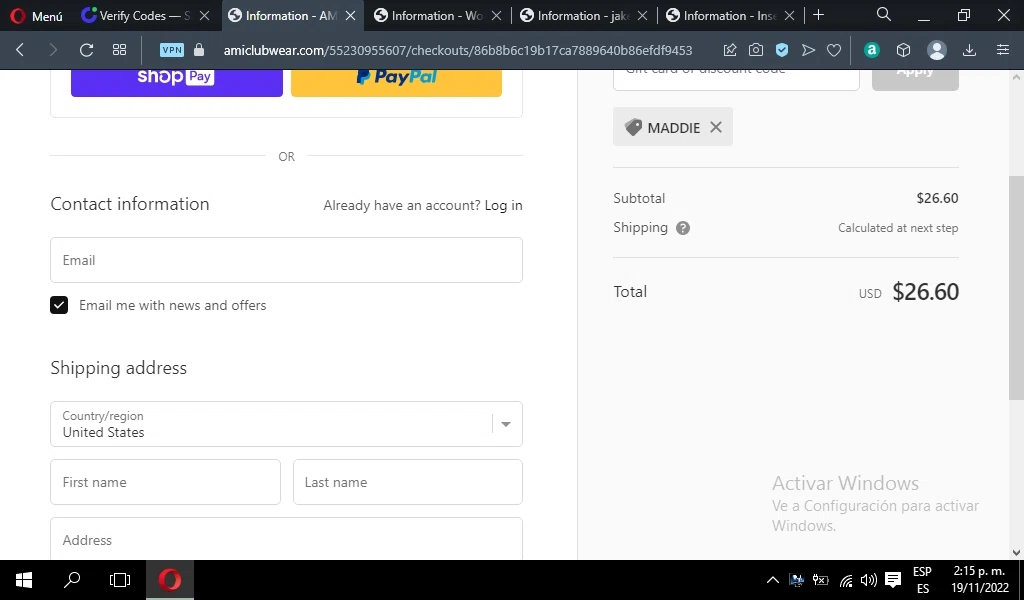
Task: Open a new browser tab
Action: point(818,15)
